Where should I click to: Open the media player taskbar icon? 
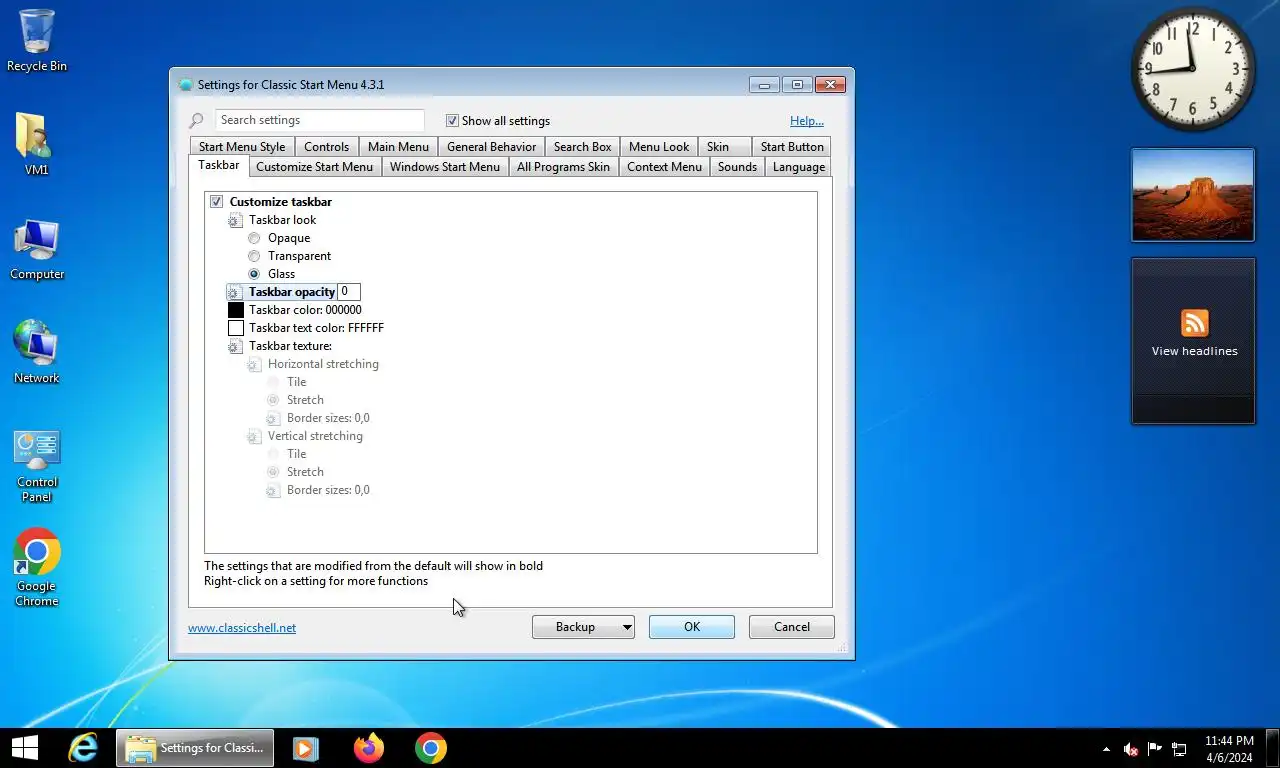click(306, 748)
